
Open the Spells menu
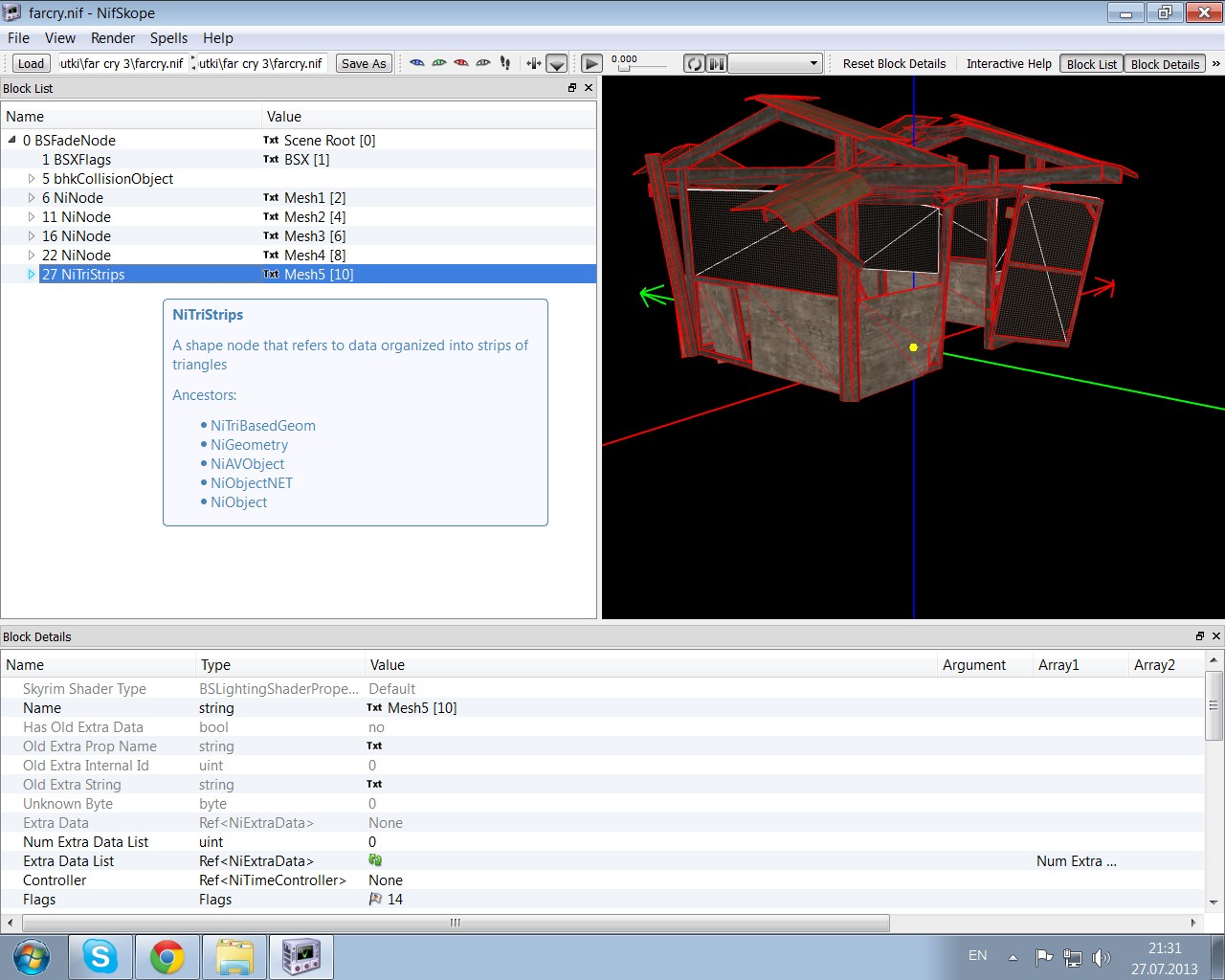click(168, 38)
